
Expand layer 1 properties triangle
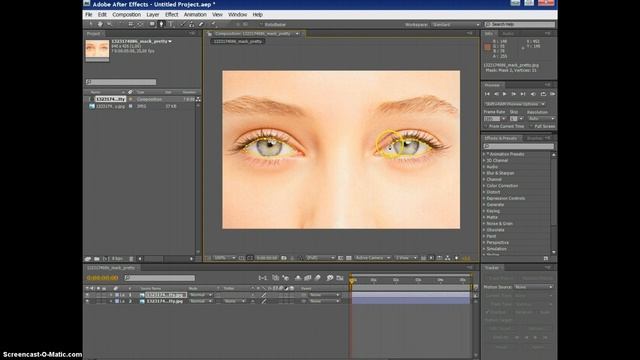[111, 295]
